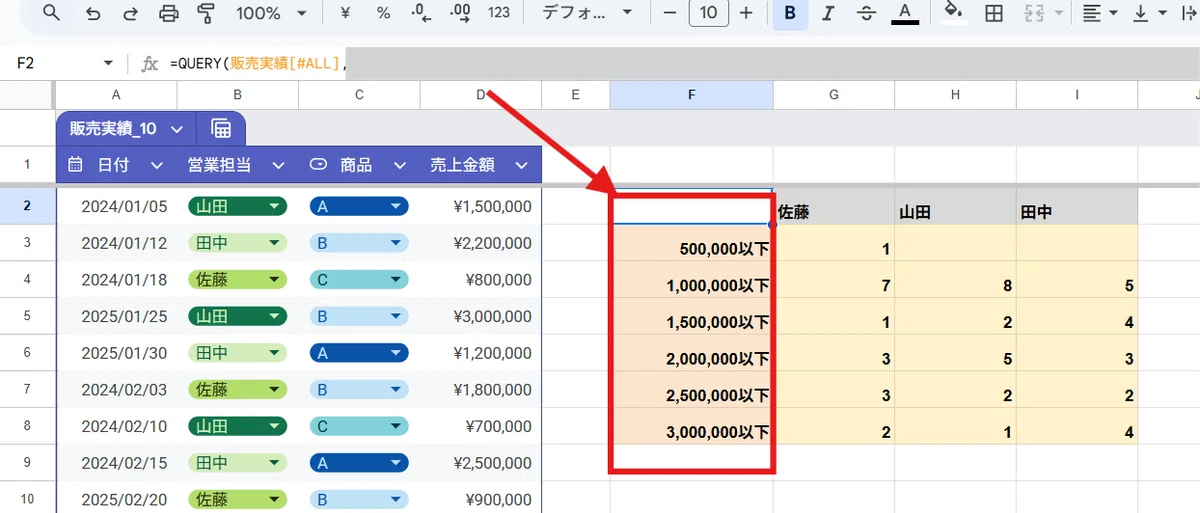Open the 営業担当 column header dropdown
Image resolution: width=1200 pixels, height=513 pixels.
point(278,165)
